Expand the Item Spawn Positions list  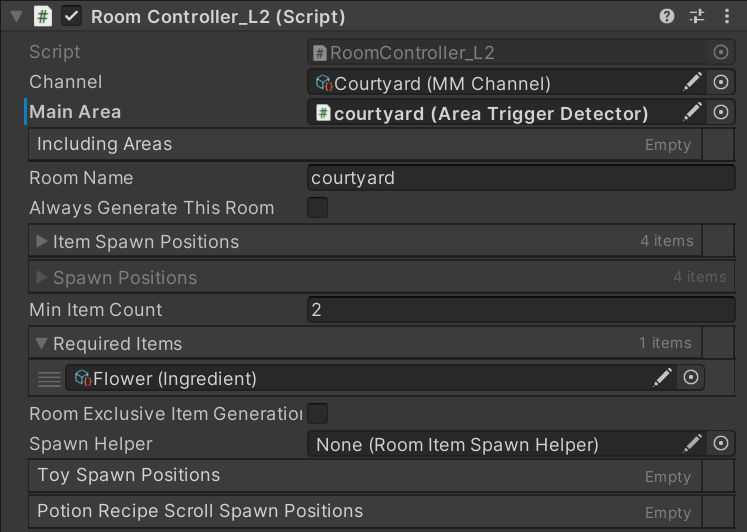pos(42,242)
